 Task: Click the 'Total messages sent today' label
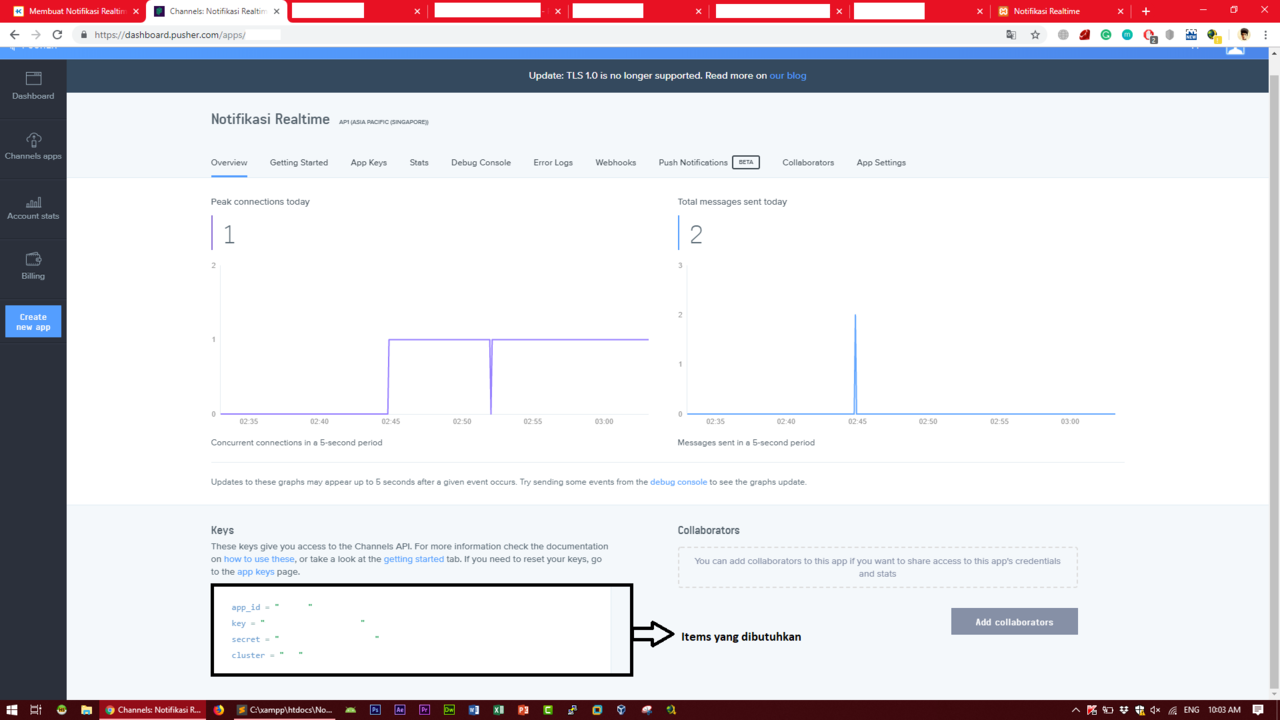point(732,202)
